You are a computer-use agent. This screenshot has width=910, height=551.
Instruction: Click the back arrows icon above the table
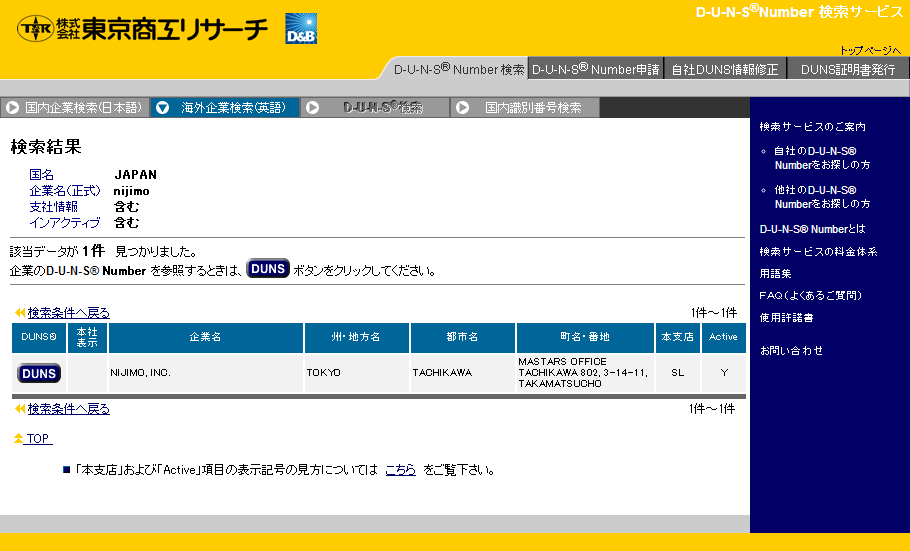pos(20,313)
